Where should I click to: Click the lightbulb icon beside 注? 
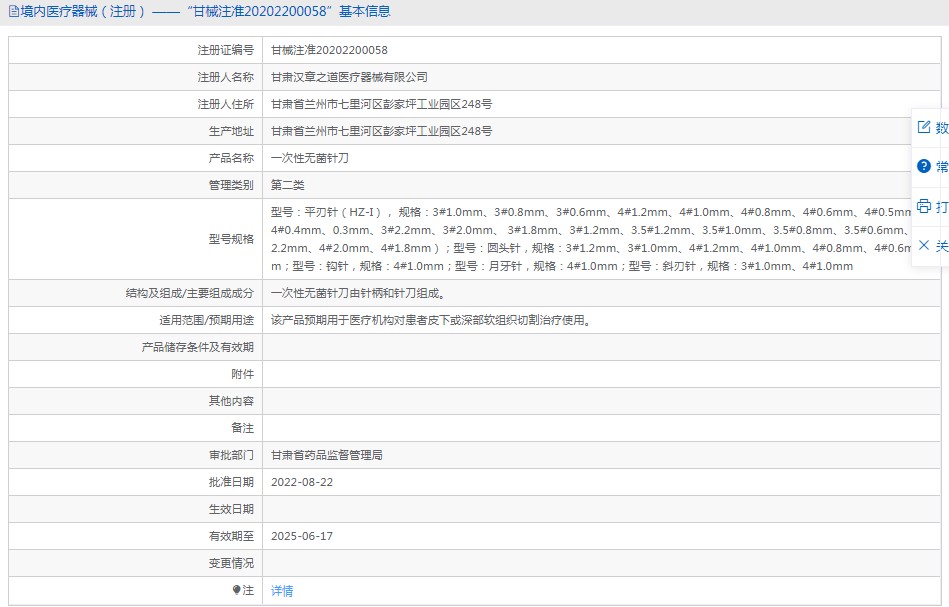point(237,590)
